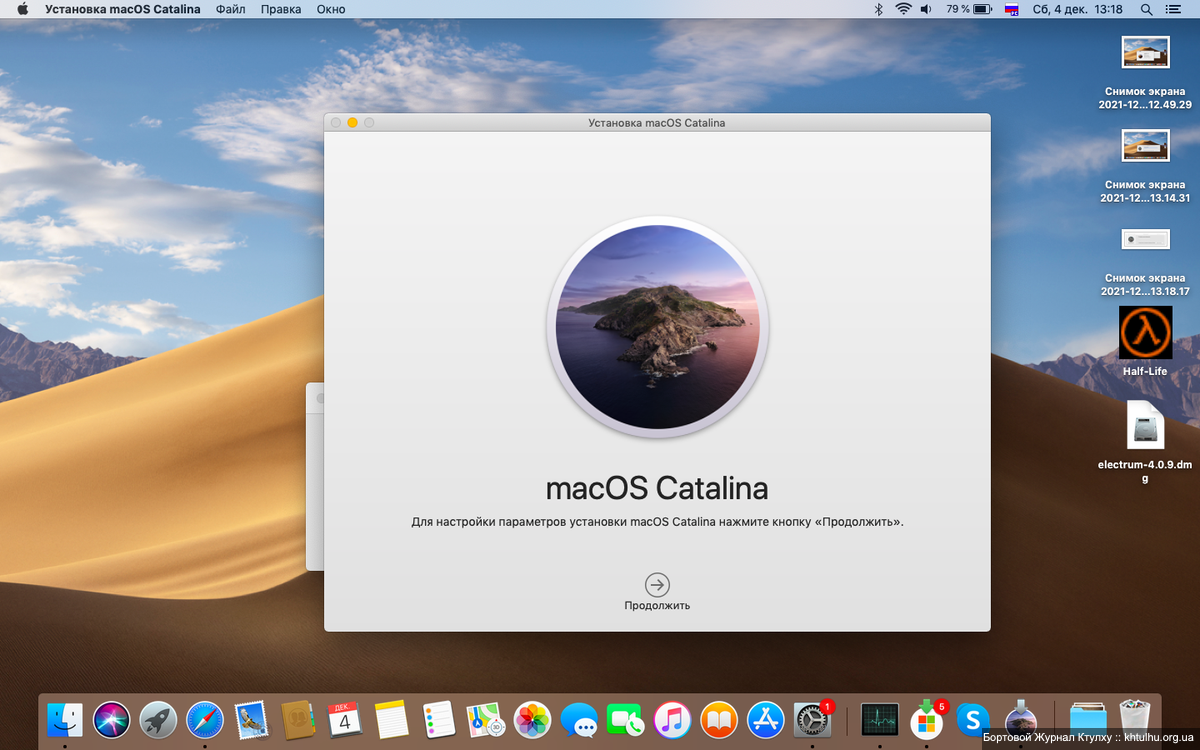
Task: Open the Notes app
Action: [x=392, y=719]
